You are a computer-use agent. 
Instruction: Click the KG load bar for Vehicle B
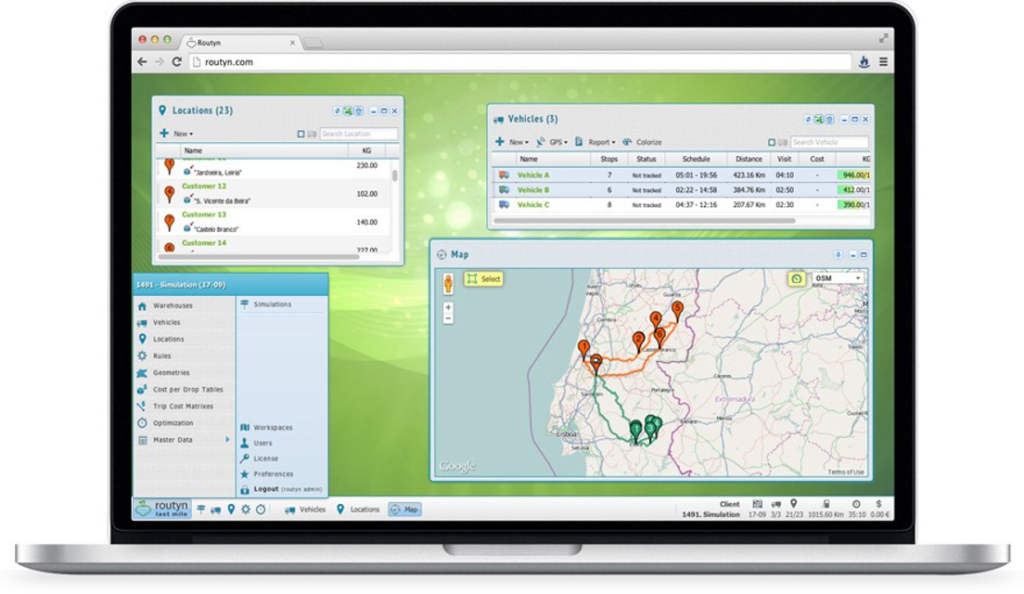pos(854,190)
